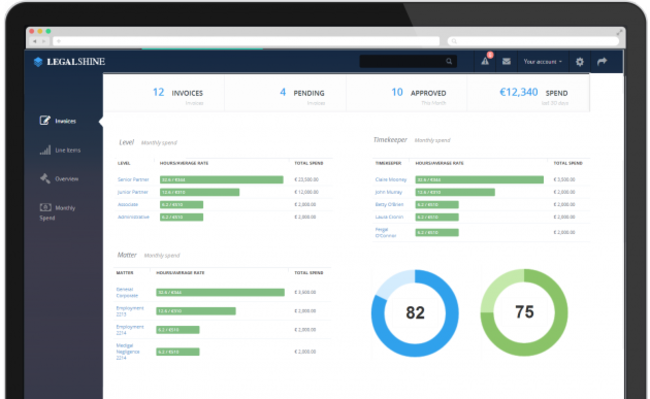Viewport: 650px width, 399px height.
Task: Focus the browser address bar
Action: pos(246,41)
